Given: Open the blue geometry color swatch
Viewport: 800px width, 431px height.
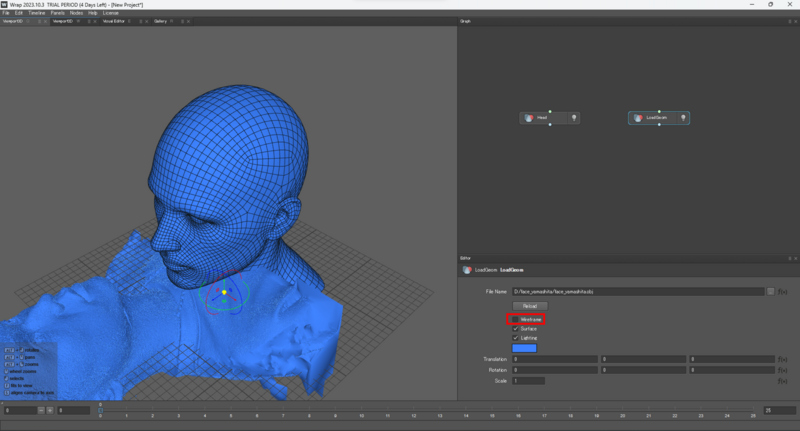Looking at the screenshot, I should (524, 348).
